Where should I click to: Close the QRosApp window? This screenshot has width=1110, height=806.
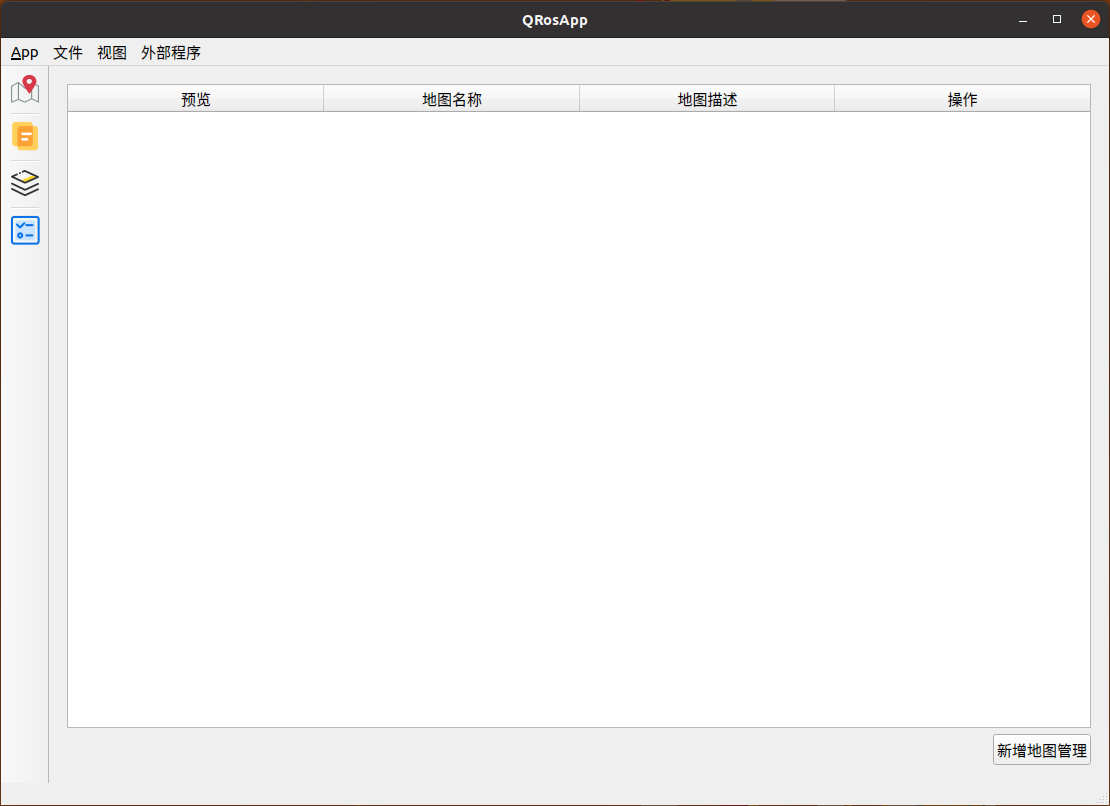click(x=1091, y=20)
